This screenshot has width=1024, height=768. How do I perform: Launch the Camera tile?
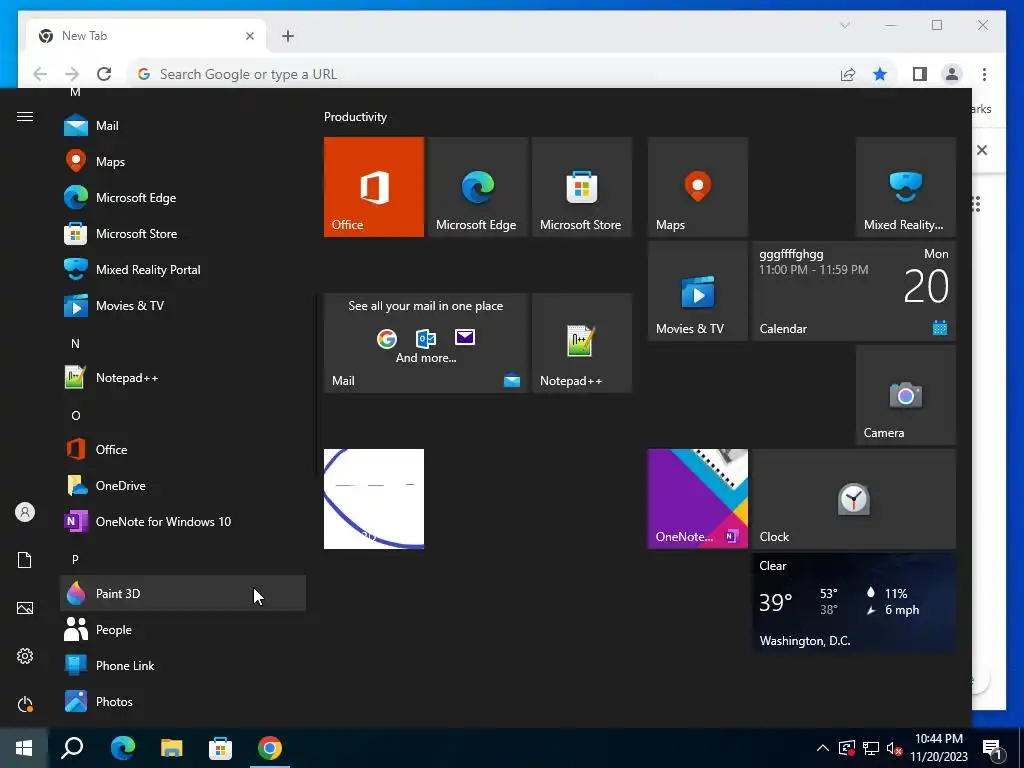pyautogui.click(x=906, y=395)
